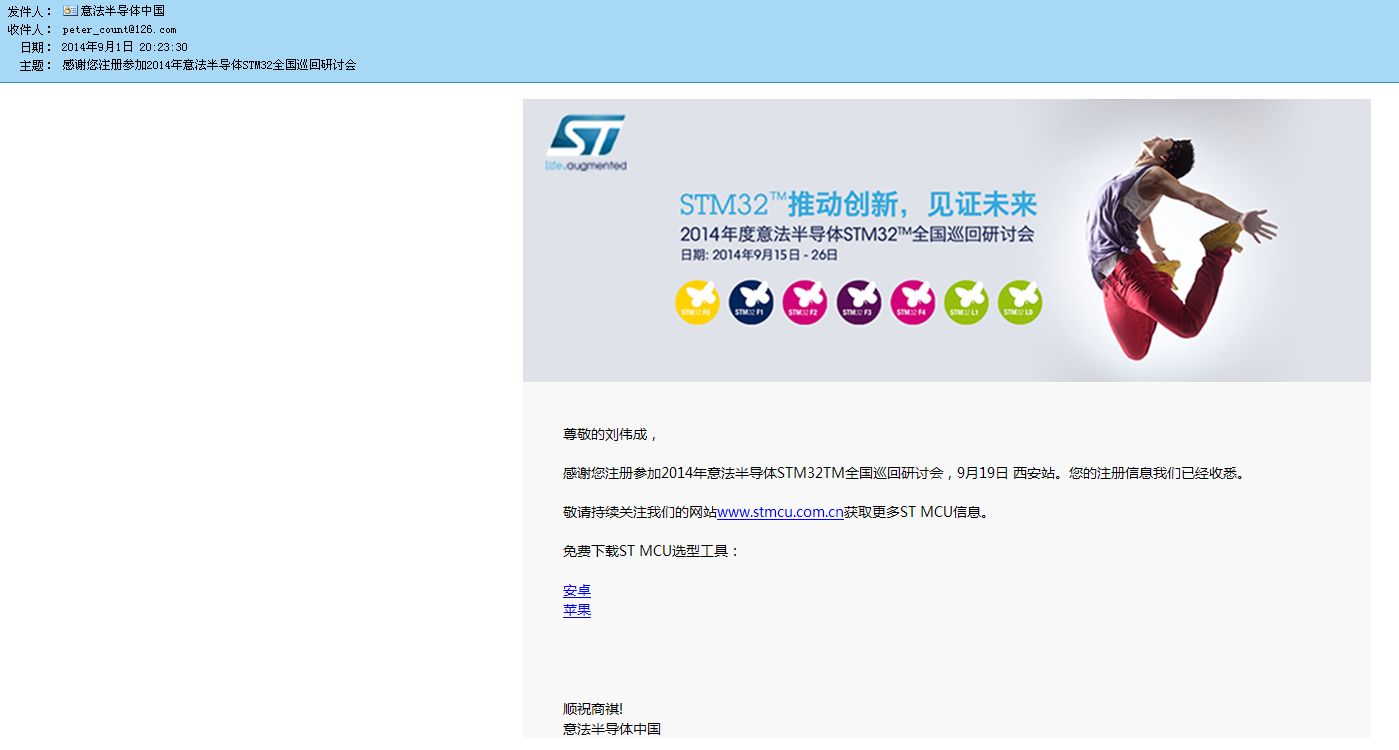1399x750 pixels.
Task: Select the green STM32 L0 butterfly badge
Action: tap(1020, 301)
